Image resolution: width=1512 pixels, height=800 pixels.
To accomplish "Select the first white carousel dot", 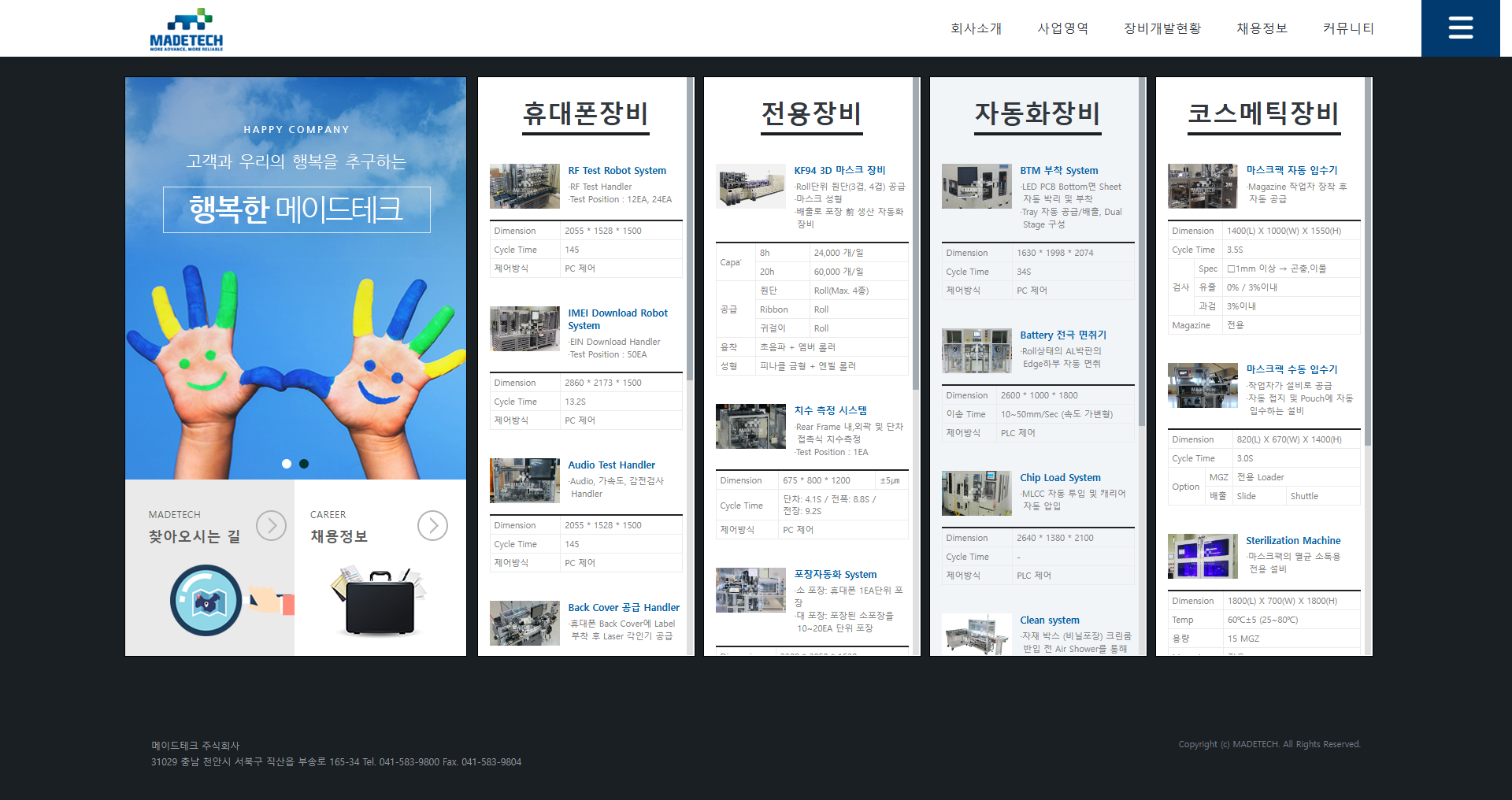I will [x=287, y=464].
